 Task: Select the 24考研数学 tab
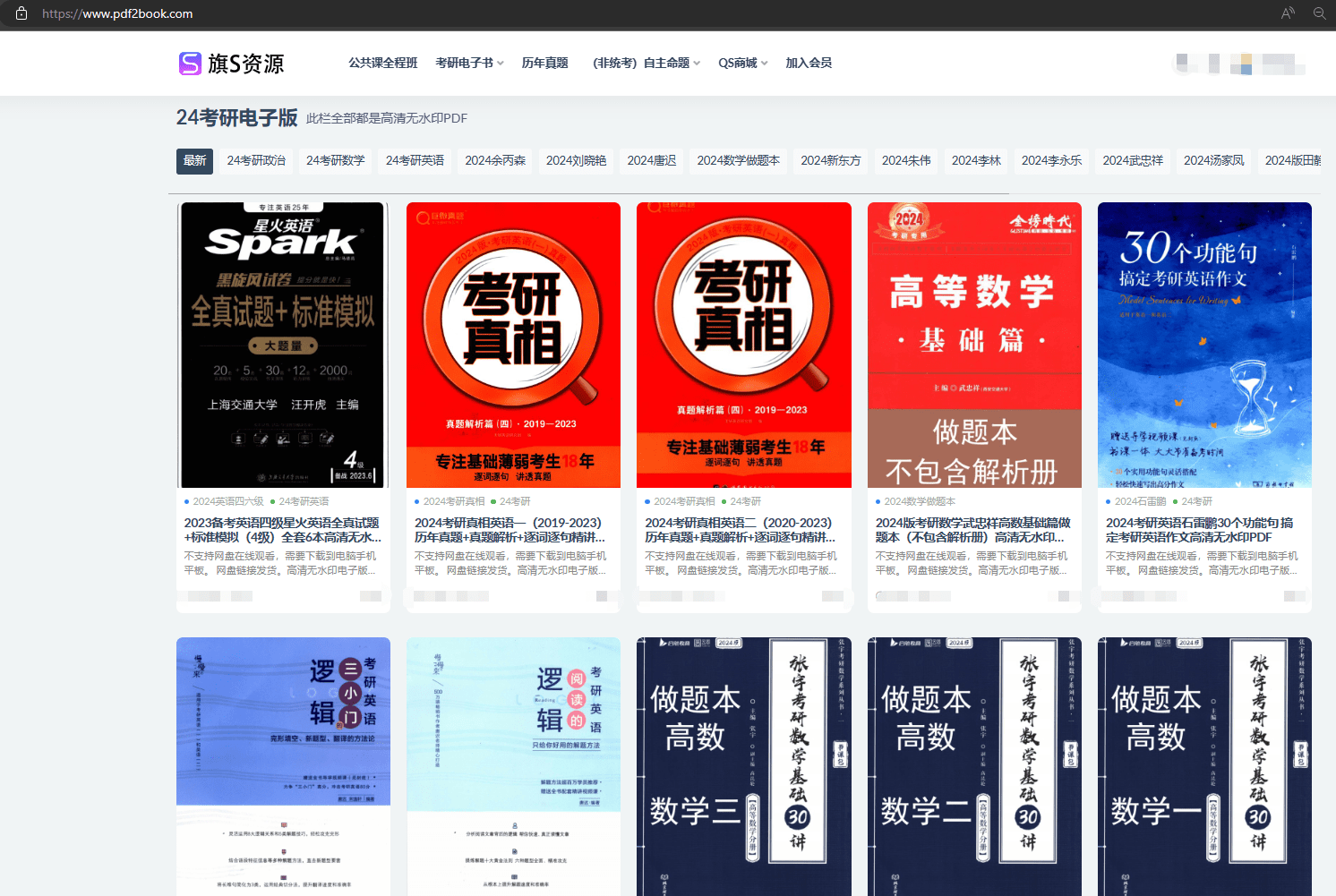tap(336, 161)
